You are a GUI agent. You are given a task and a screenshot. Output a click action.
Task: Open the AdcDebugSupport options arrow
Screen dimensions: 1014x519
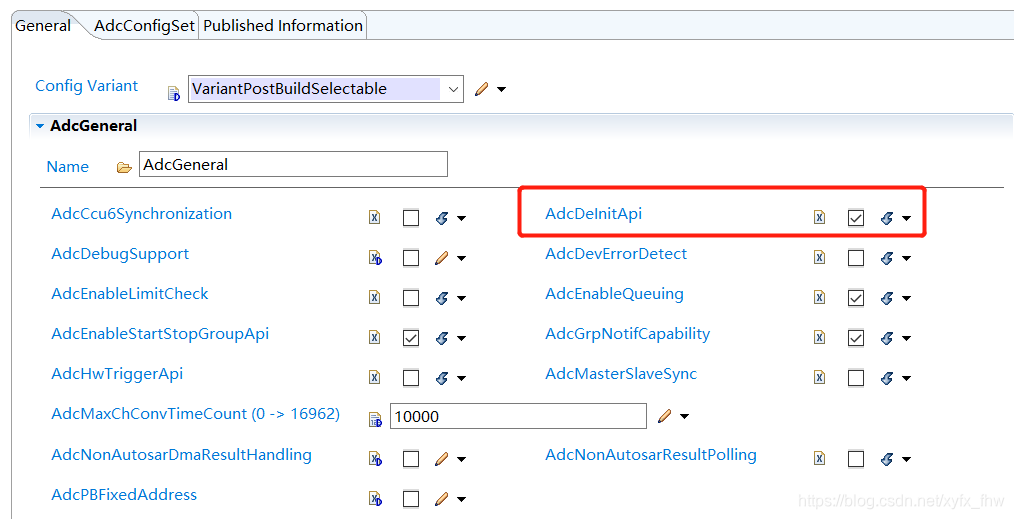(x=461, y=259)
